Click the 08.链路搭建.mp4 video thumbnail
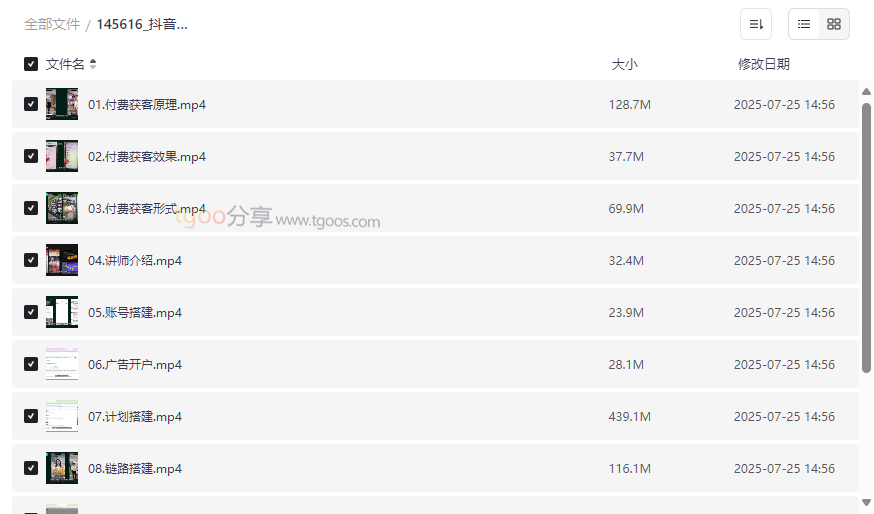Screen dimensions: 874x514 click(x=62, y=469)
